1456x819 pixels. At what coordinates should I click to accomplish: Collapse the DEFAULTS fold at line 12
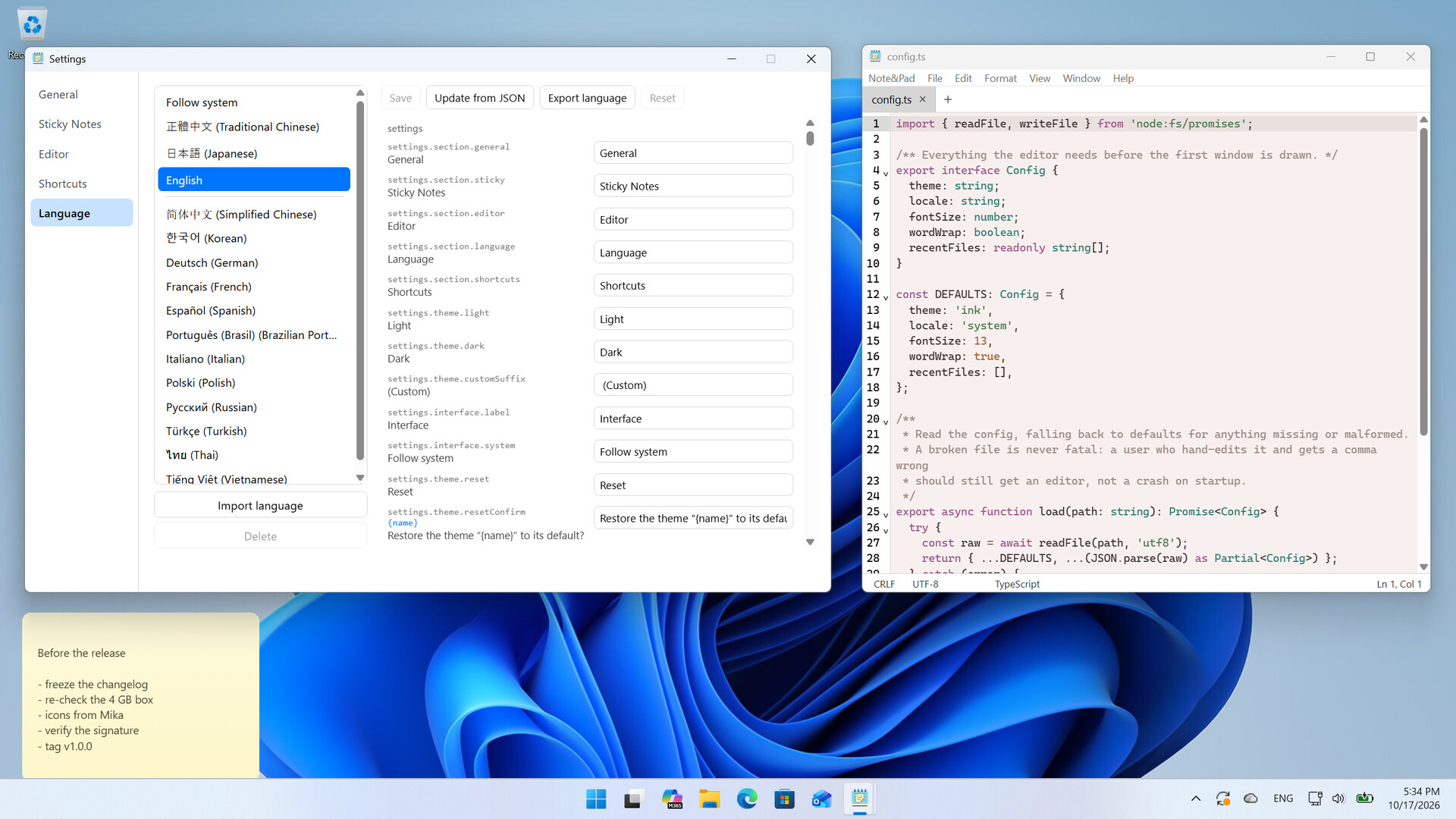[x=886, y=297]
